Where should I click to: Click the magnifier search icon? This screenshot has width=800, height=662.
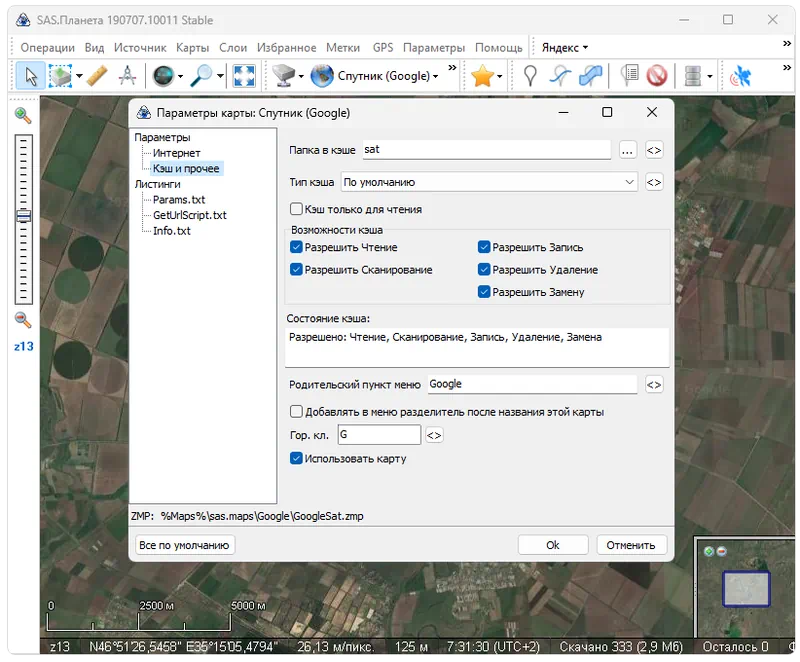[202, 76]
